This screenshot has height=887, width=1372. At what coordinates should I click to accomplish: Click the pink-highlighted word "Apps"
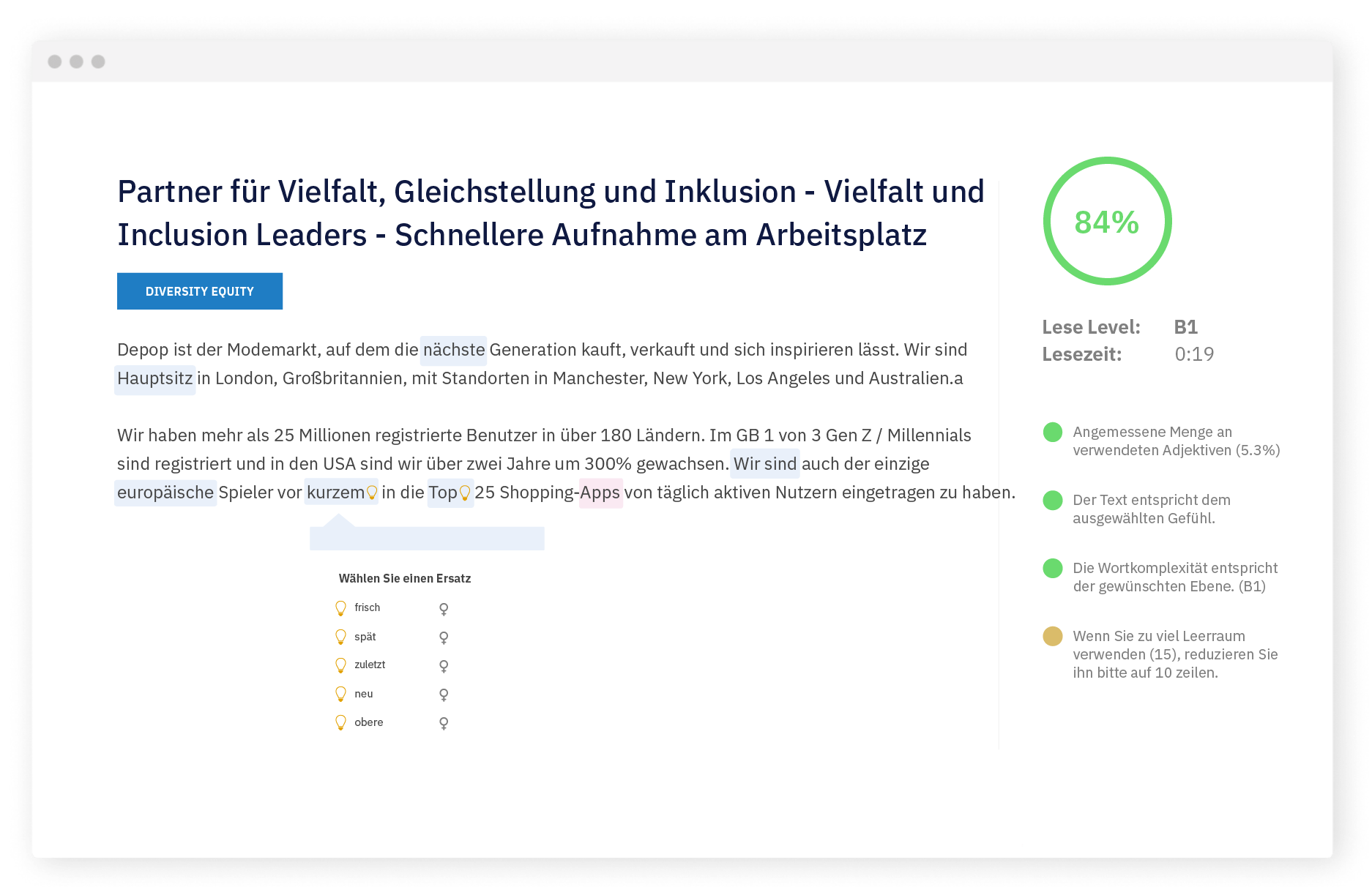(x=600, y=493)
